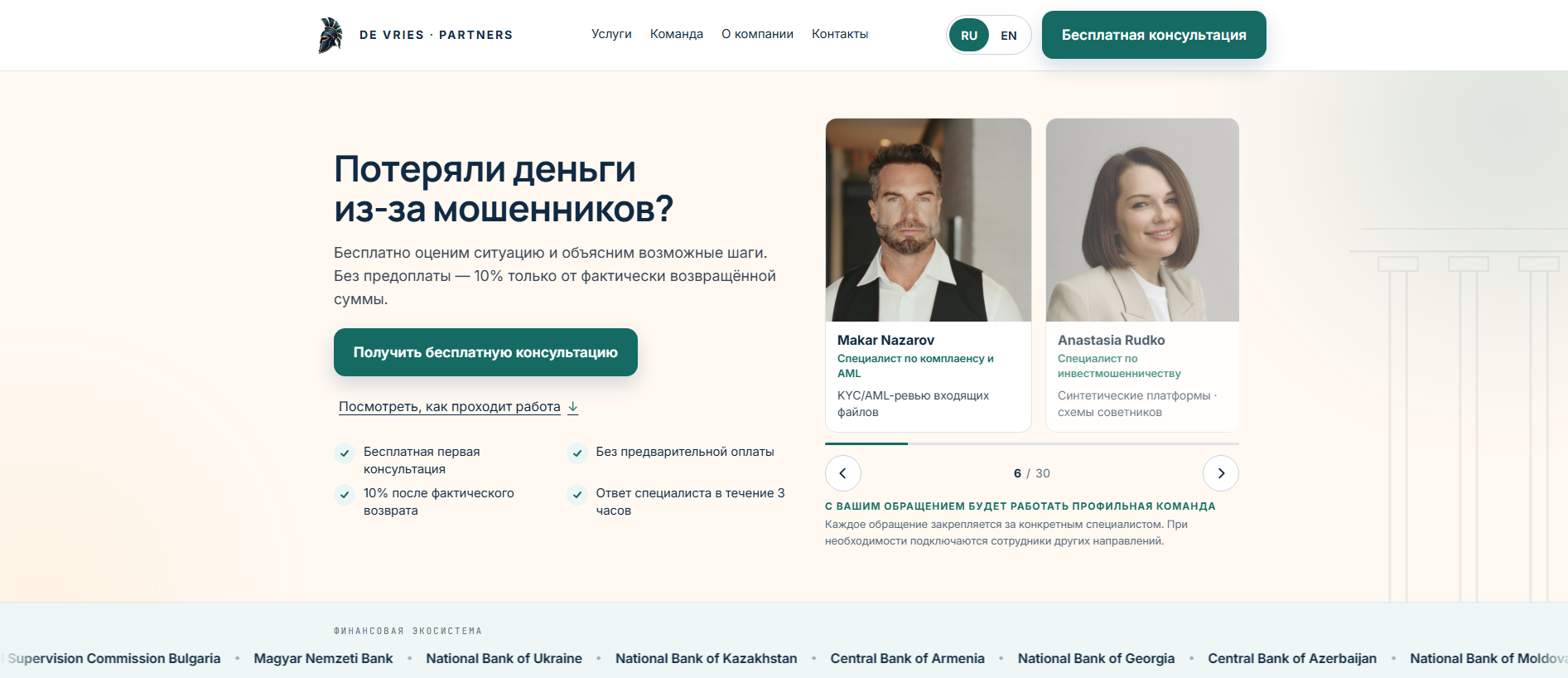Click 'Central Bank of Azerbaijan' in the ticker
Image resolution: width=1568 pixels, height=678 pixels.
click(1292, 658)
